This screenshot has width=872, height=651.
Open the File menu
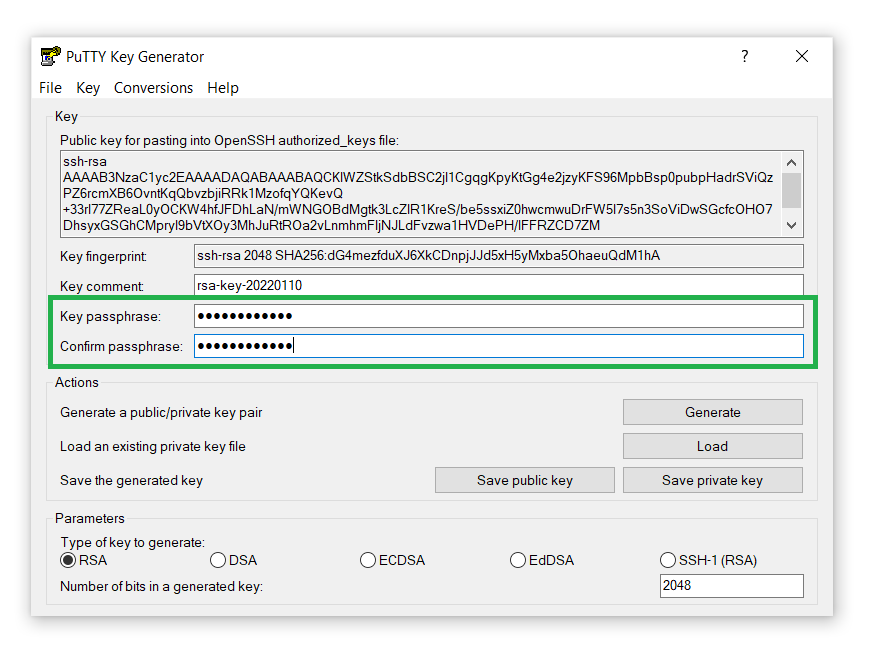[x=50, y=88]
